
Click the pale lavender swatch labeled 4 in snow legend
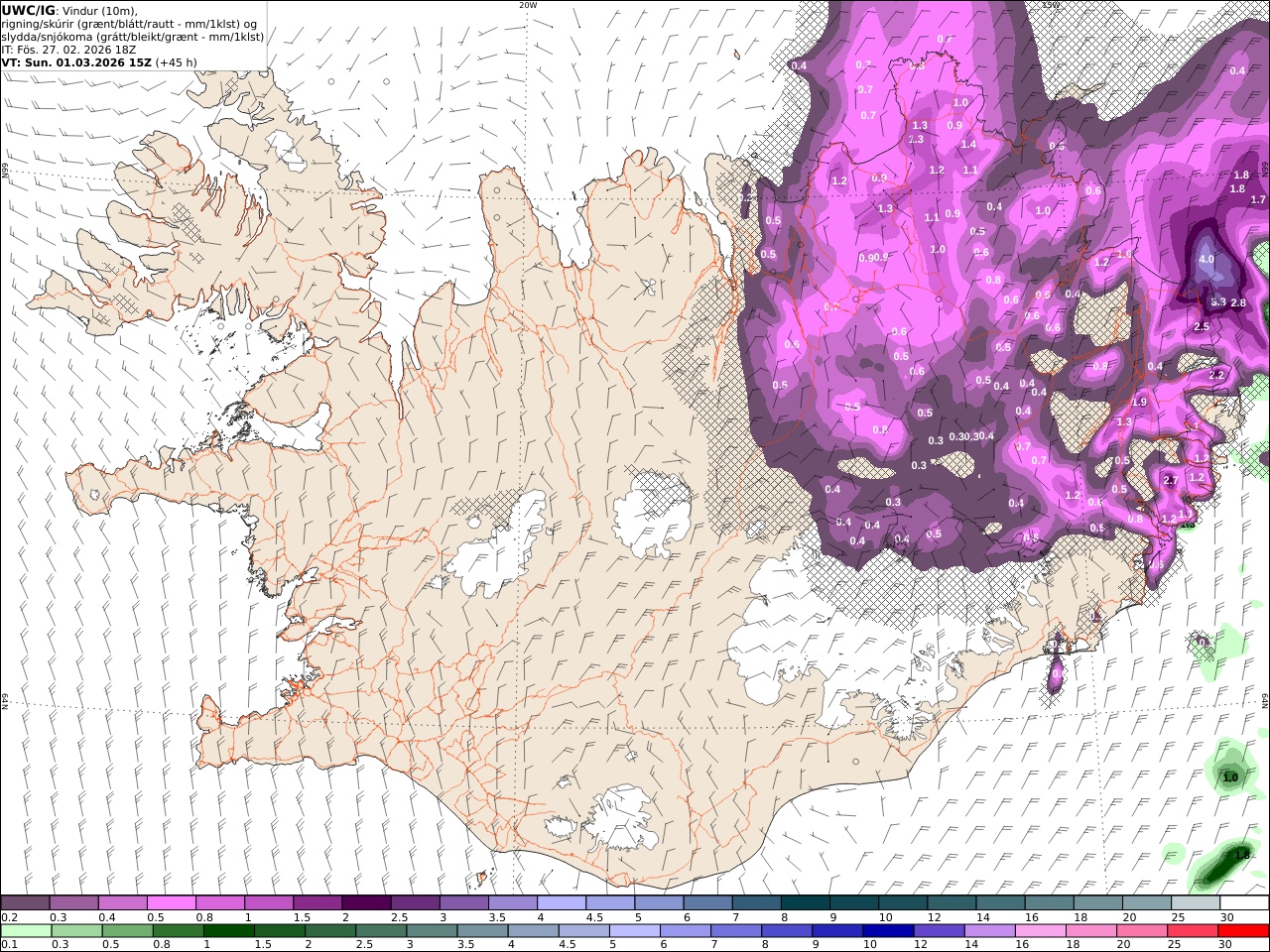[x=560, y=903]
